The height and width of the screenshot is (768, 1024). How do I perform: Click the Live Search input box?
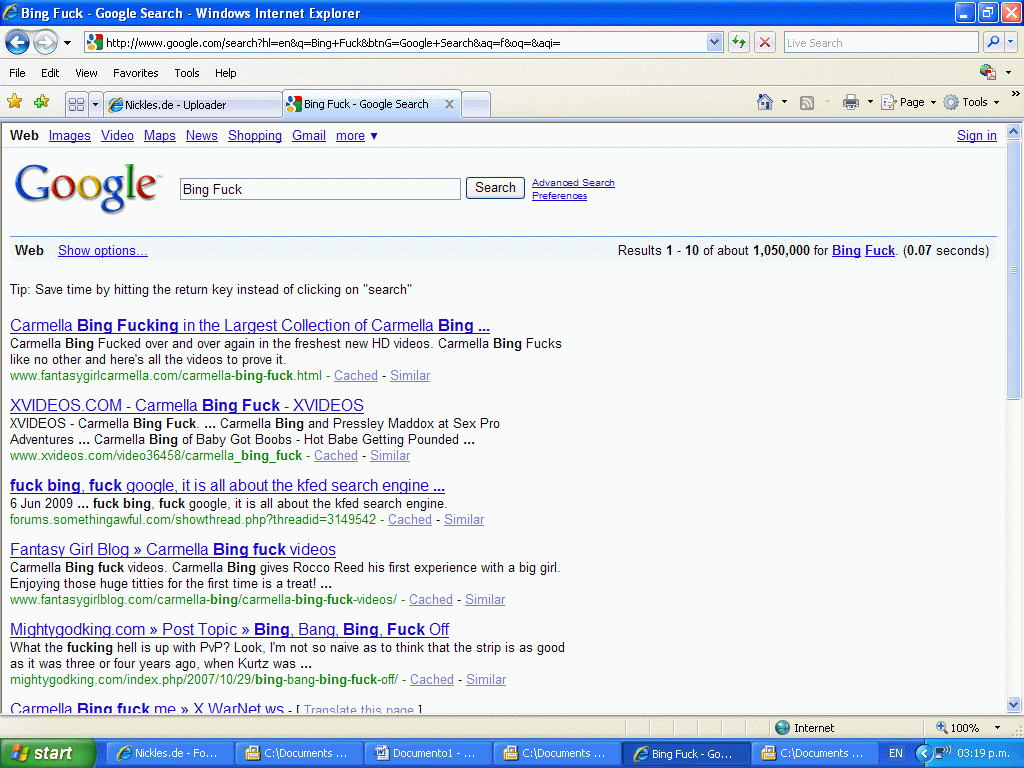(x=881, y=43)
